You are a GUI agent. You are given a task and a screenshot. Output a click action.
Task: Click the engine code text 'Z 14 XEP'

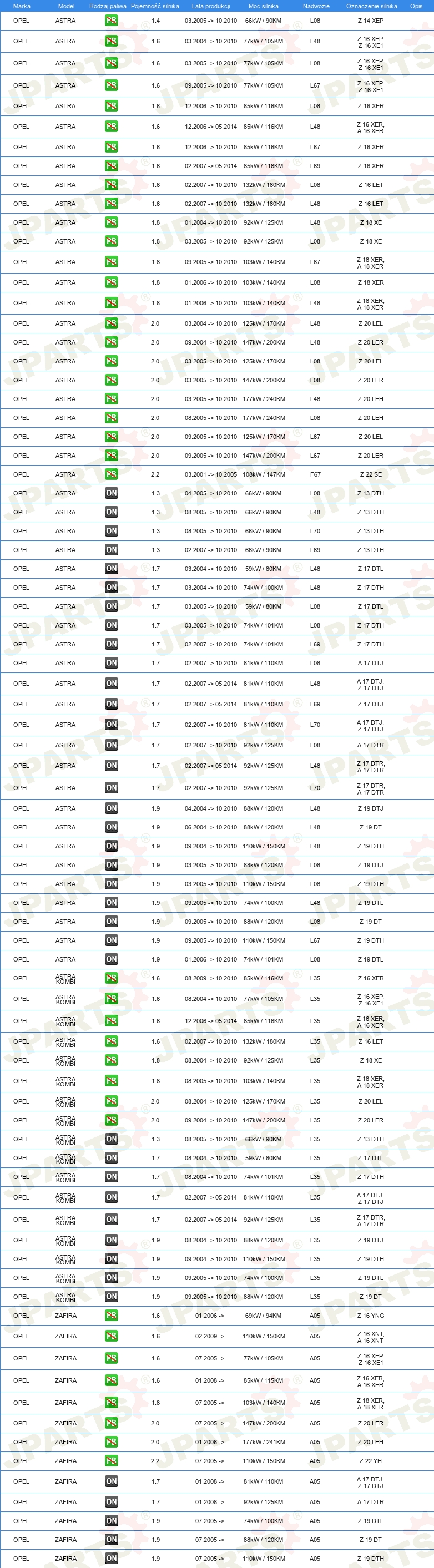click(x=370, y=21)
